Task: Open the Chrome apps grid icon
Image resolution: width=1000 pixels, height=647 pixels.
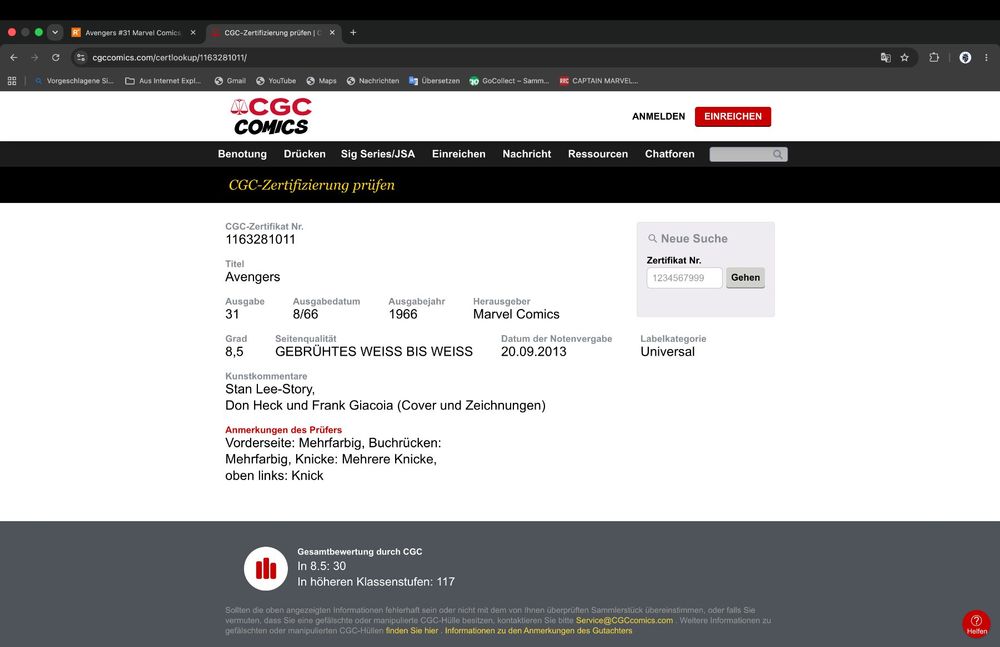Action: [11, 81]
